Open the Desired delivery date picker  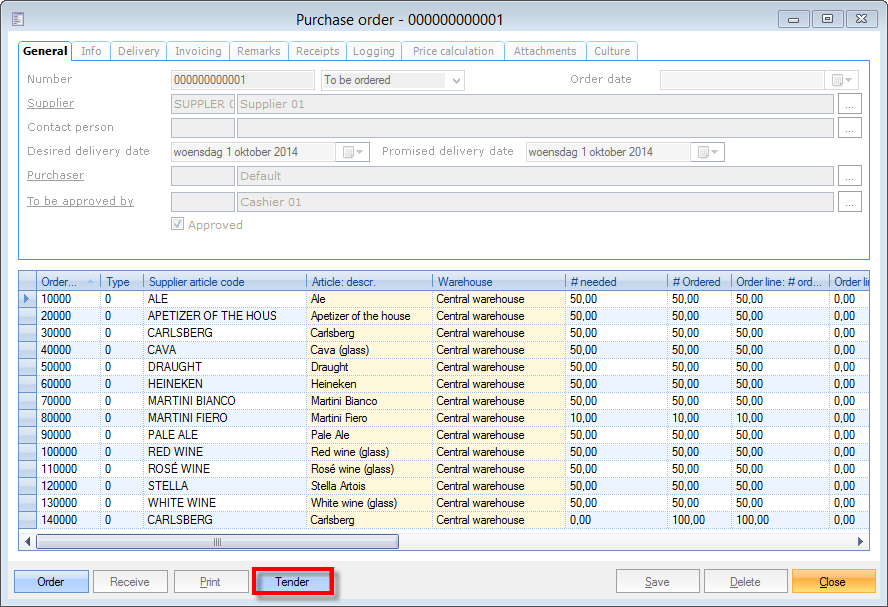point(354,152)
